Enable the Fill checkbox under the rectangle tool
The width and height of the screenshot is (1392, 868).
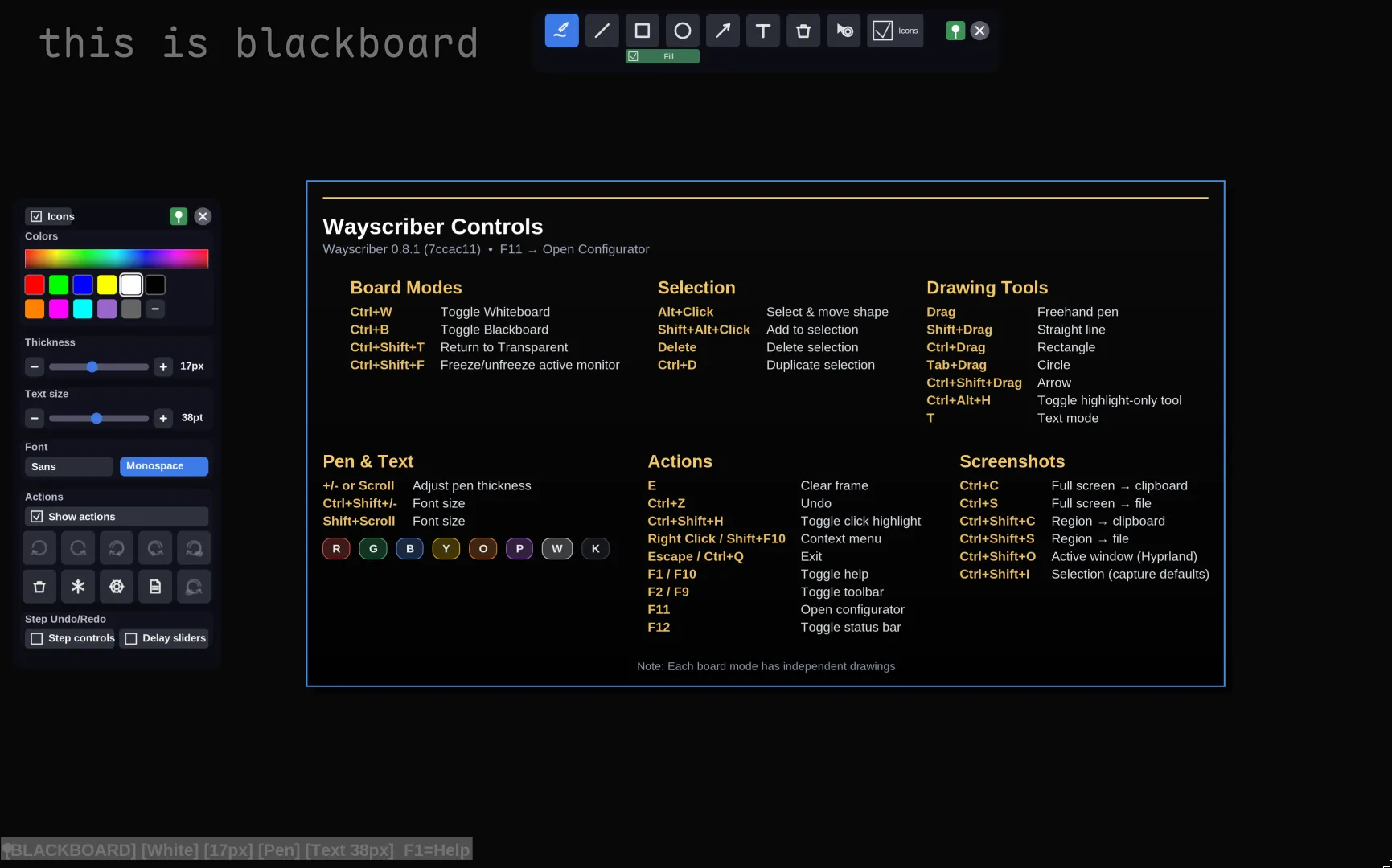[634, 56]
